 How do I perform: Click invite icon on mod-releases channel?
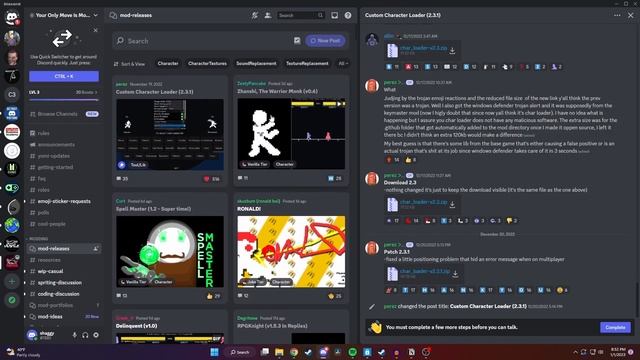coord(96,249)
